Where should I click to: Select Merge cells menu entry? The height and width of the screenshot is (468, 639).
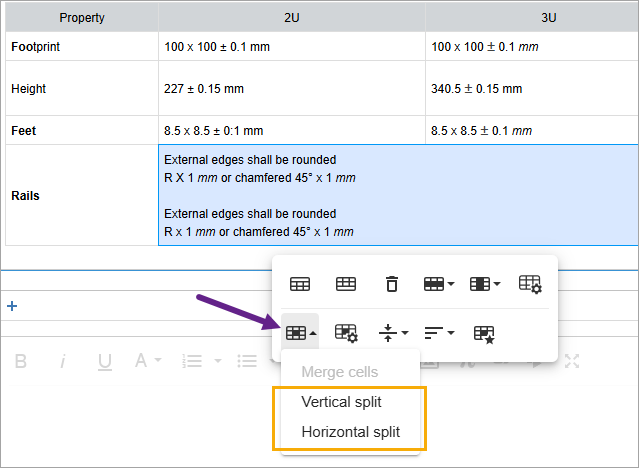pyautogui.click(x=339, y=372)
